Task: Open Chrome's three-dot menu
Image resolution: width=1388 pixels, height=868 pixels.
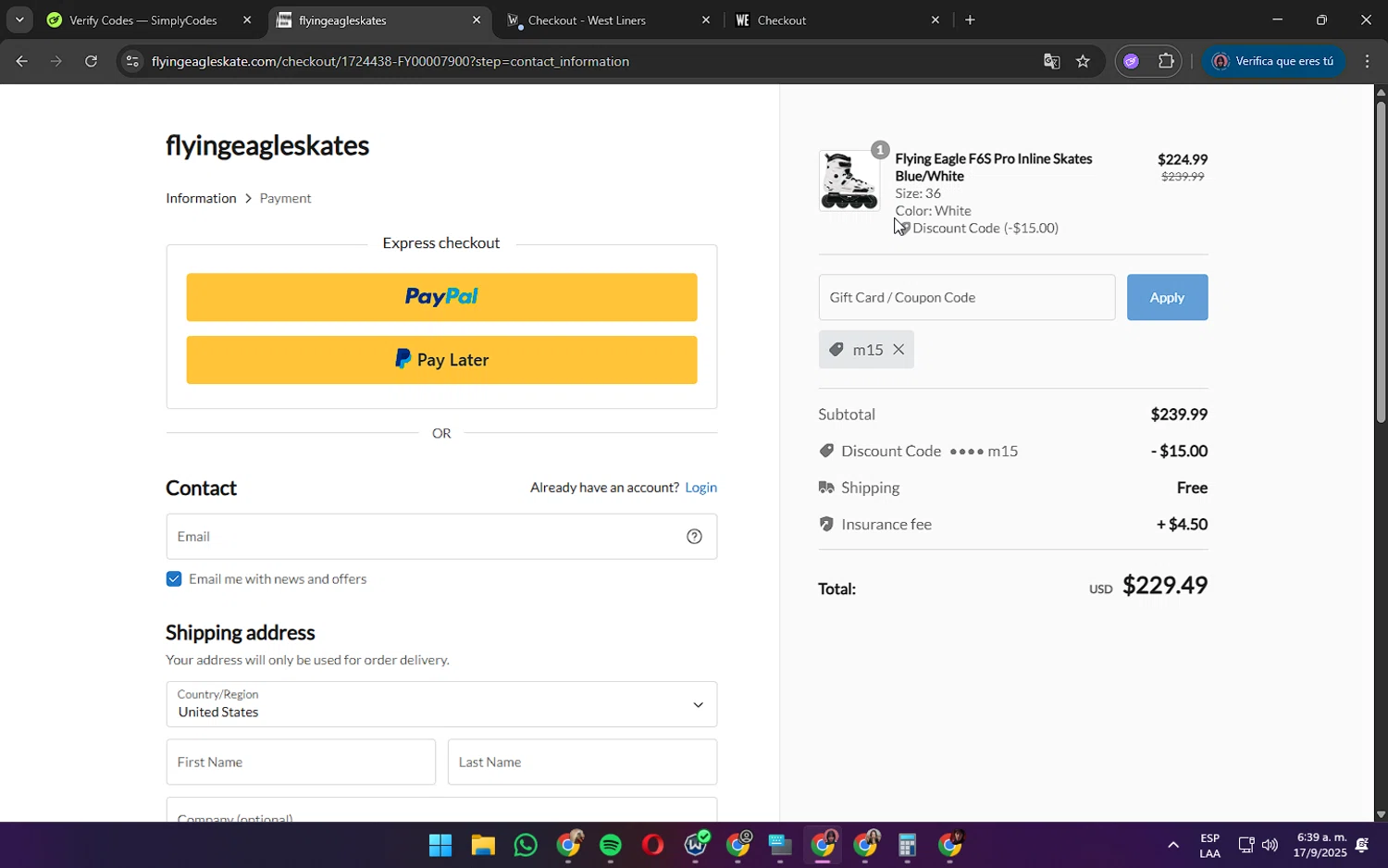Action: click(x=1368, y=62)
